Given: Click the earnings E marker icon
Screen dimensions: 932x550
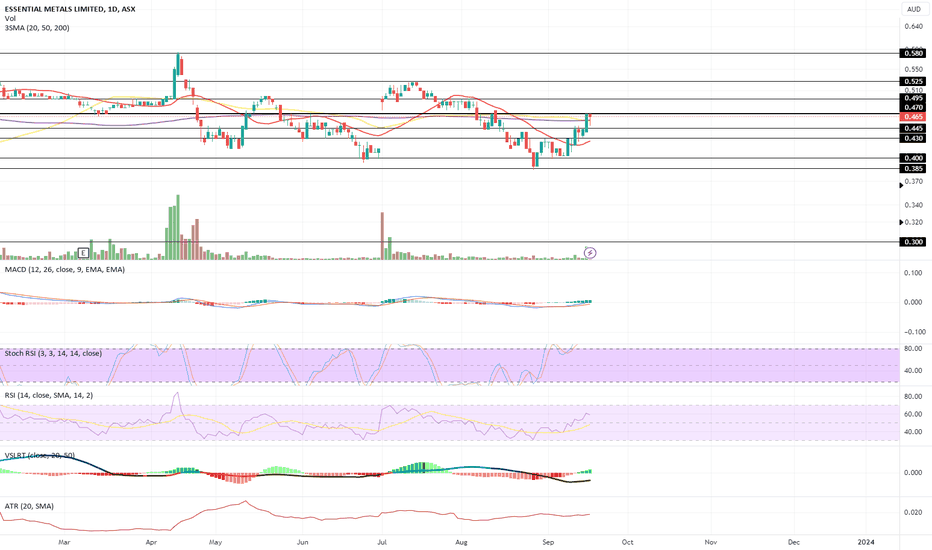Looking at the screenshot, I should pos(83,253).
